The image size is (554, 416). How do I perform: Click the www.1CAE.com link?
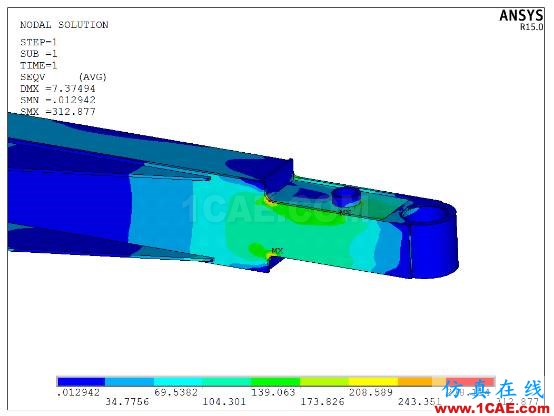[492, 409]
